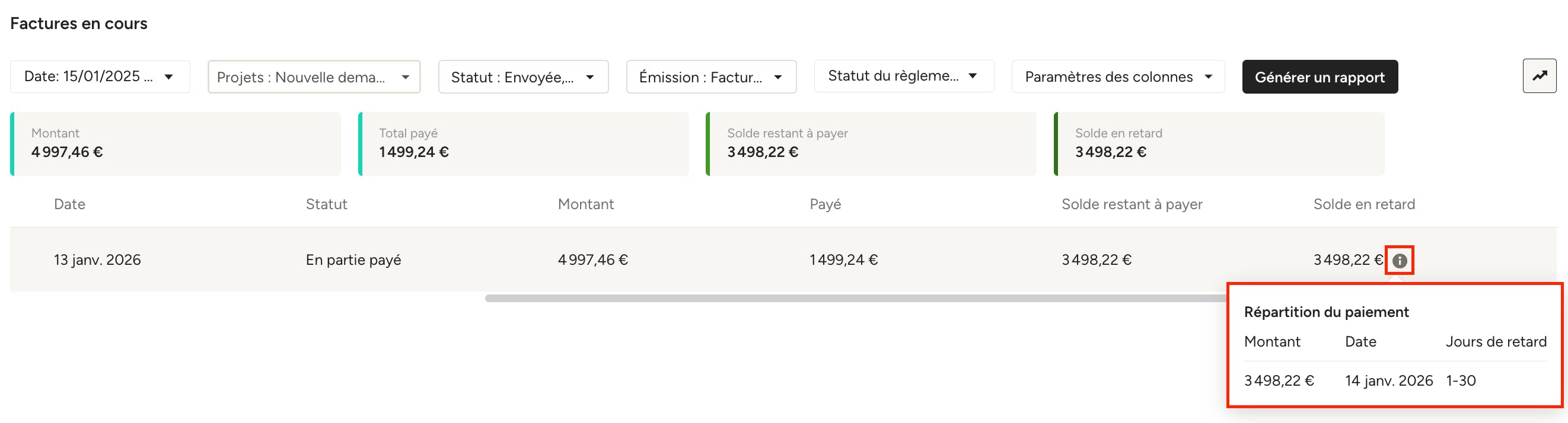Viewport: 1568px width, 423px height.
Task: Click the Montant summary card
Action: [176, 144]
